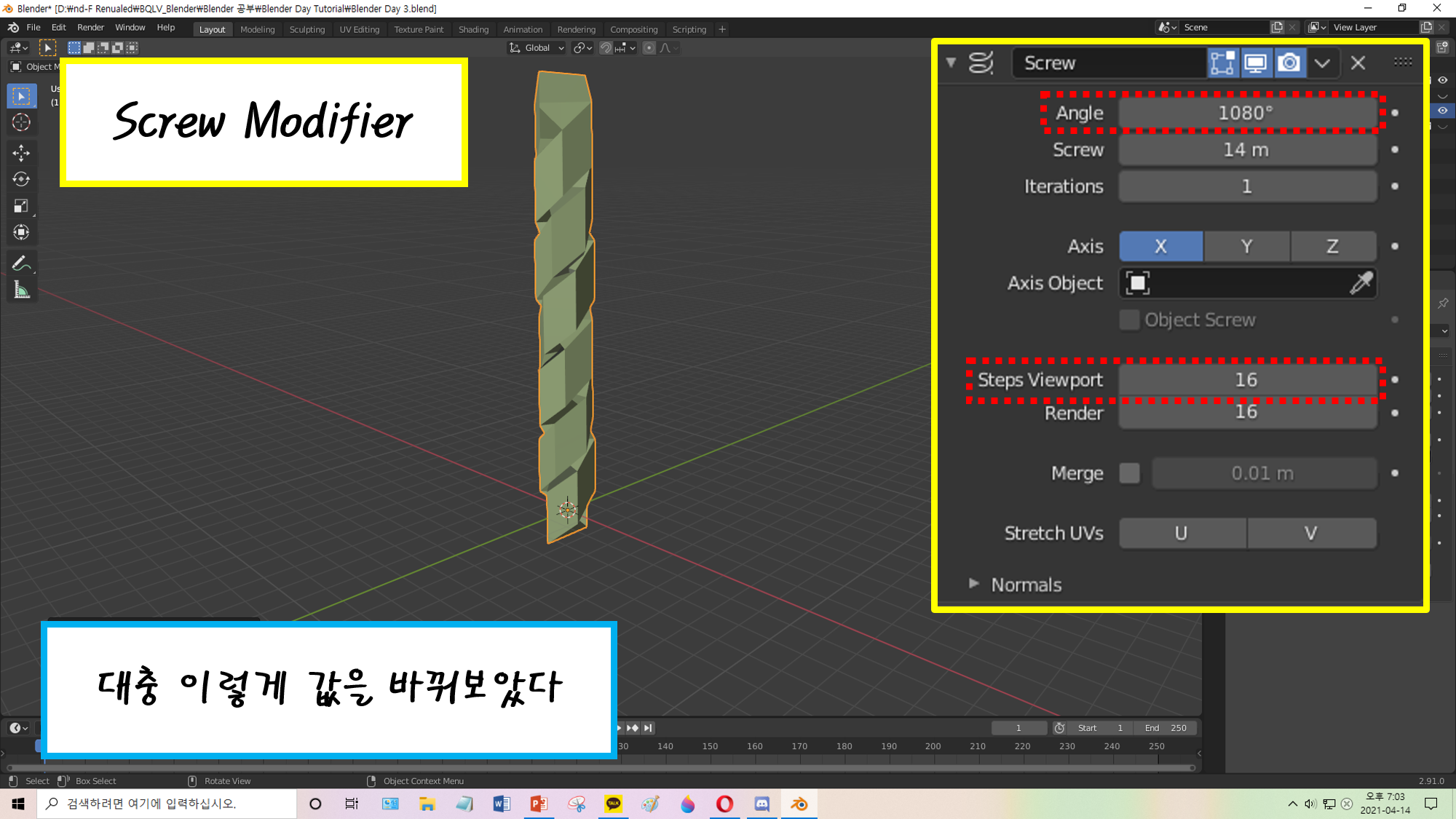Open the Edit menu
The width and height of the screenshot is (1456, 819).
coord(59,28)
